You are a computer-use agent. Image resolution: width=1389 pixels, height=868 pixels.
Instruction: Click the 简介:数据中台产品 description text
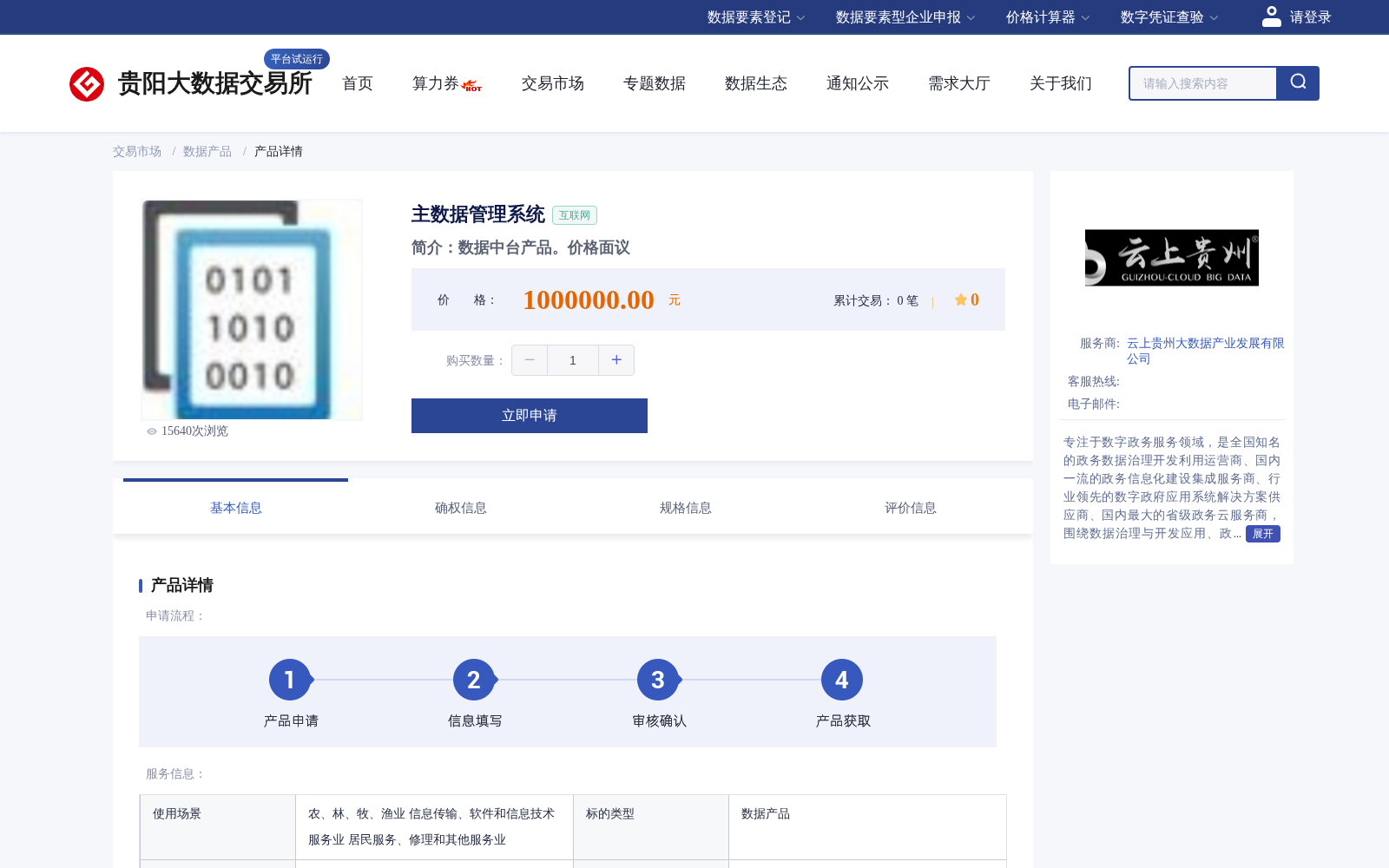pos(521,247)
